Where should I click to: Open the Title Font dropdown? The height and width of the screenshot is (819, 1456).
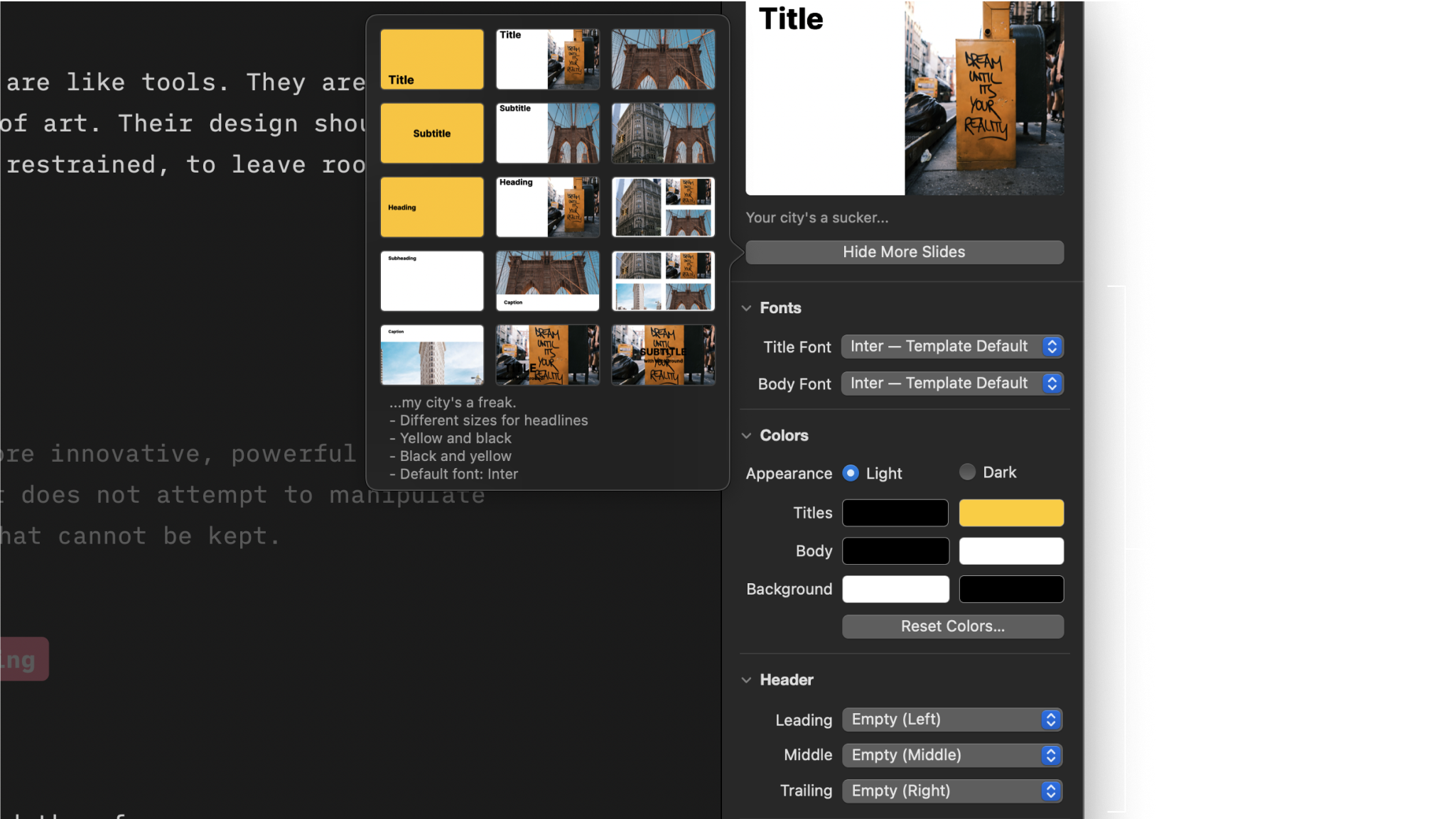(x=951, y=346)
